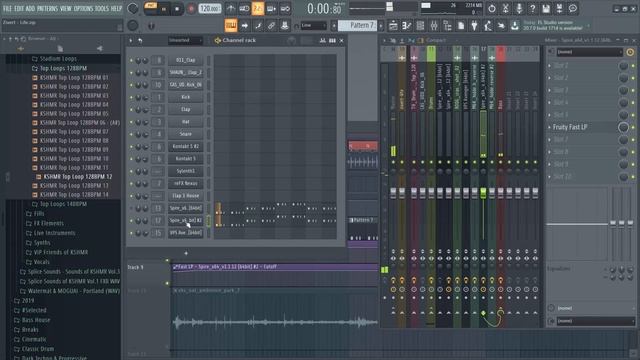Open the Snare channel button

[x=185, y=134]
